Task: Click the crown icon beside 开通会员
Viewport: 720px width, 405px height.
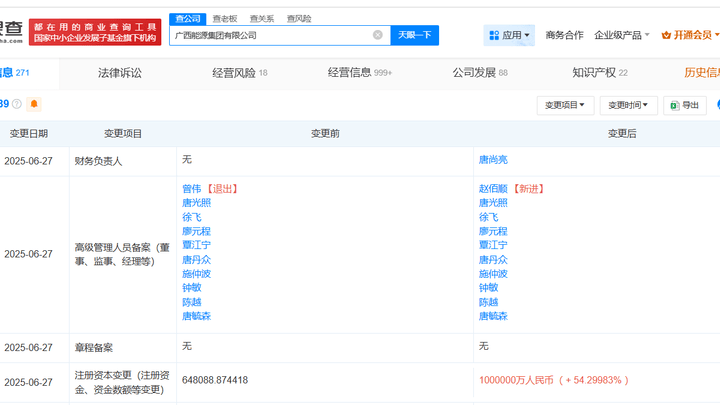Action: coord(666,35)
